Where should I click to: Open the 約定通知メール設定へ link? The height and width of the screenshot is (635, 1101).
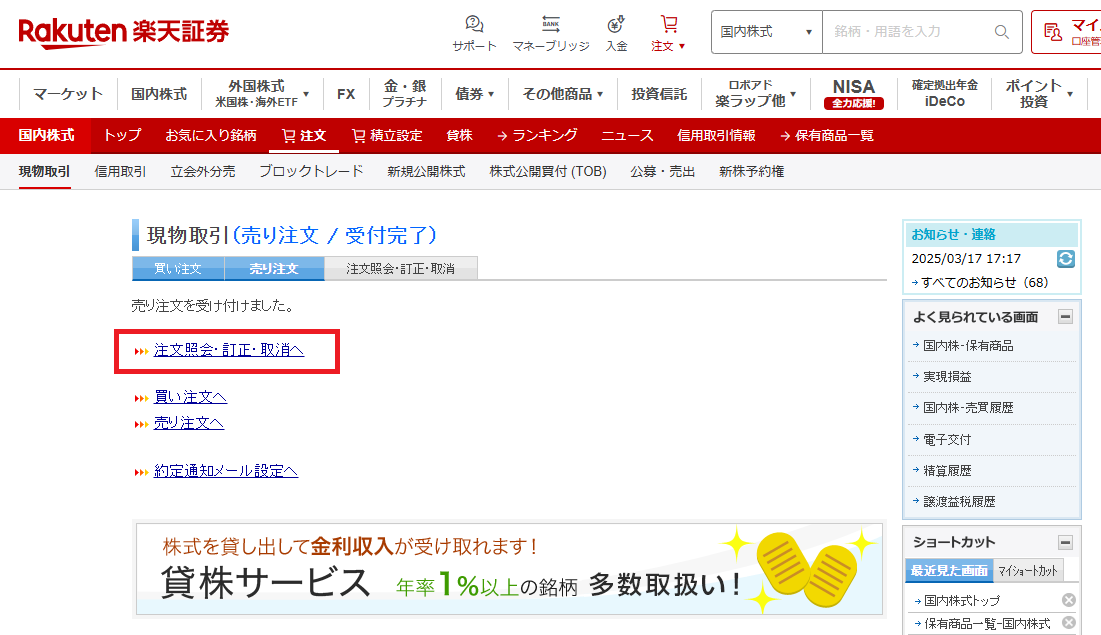click(x=226, y=471)
